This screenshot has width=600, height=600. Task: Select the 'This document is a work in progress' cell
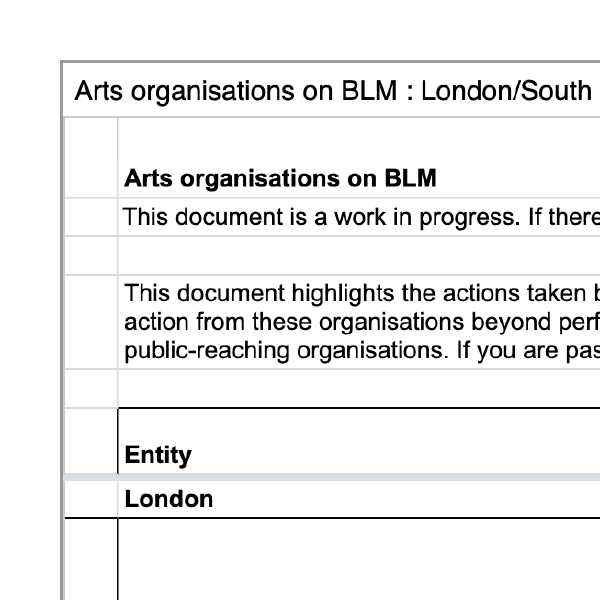359,217
